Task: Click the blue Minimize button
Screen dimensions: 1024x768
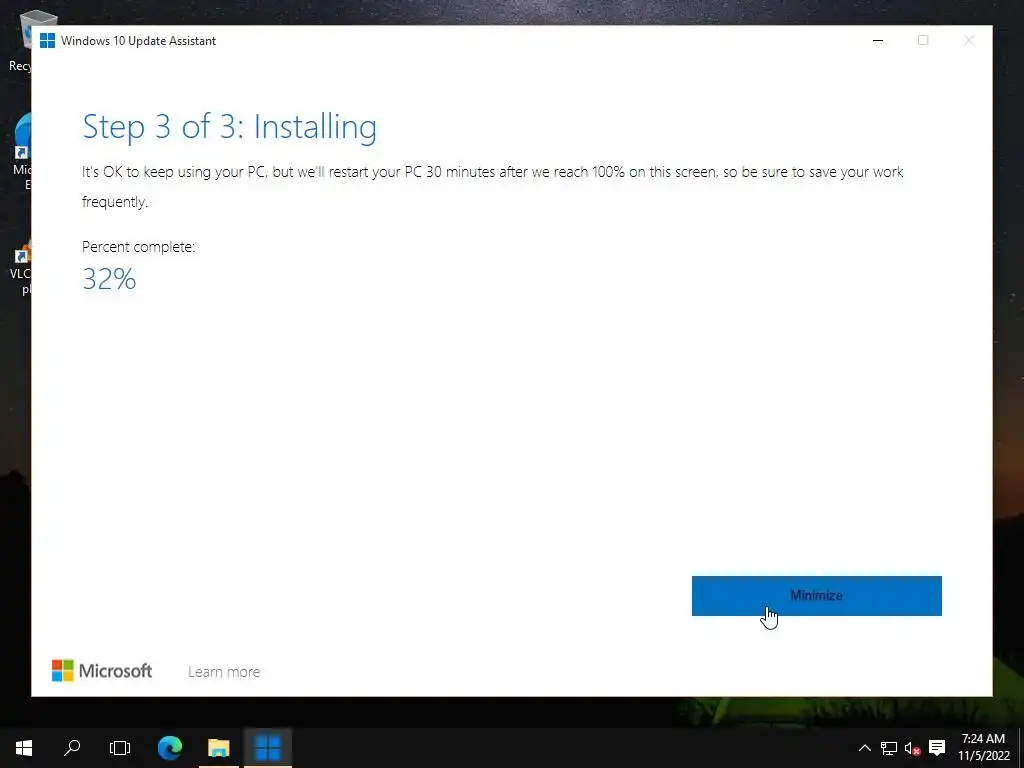Action: pos(816,596)
